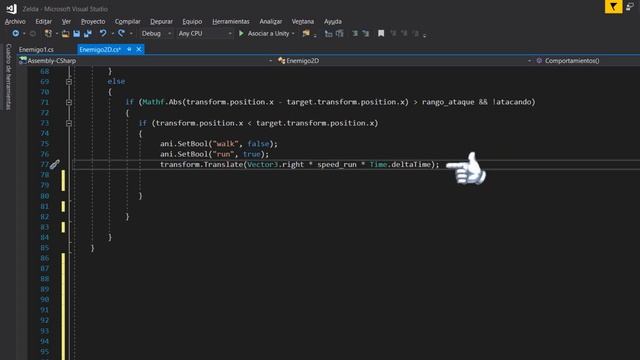
Task: Click the increase line indent icon
Action: [x=340, y=33]
